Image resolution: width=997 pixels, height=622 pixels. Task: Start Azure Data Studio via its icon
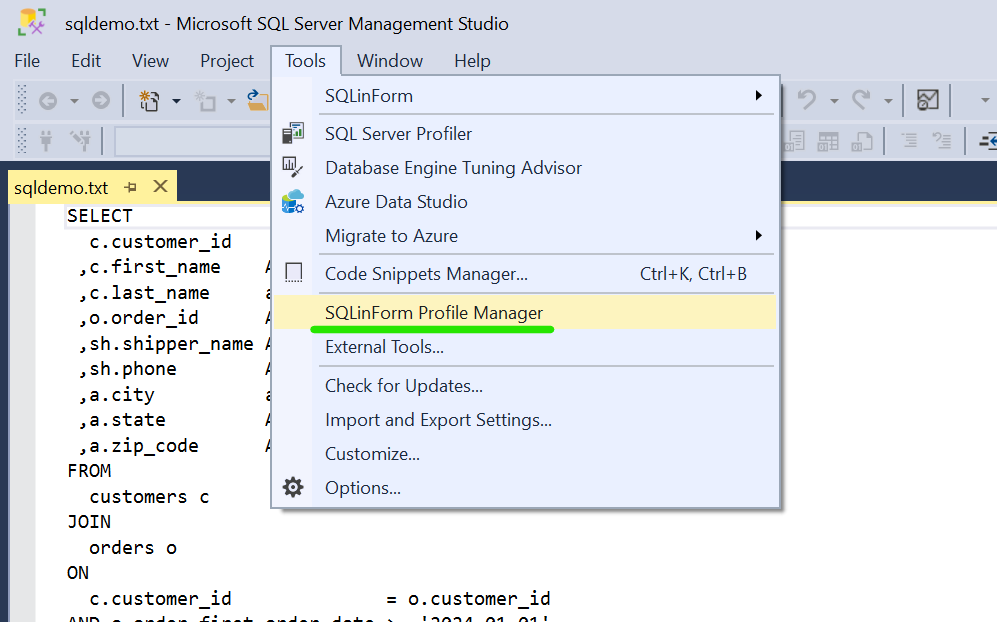click(x=294, y=200)
